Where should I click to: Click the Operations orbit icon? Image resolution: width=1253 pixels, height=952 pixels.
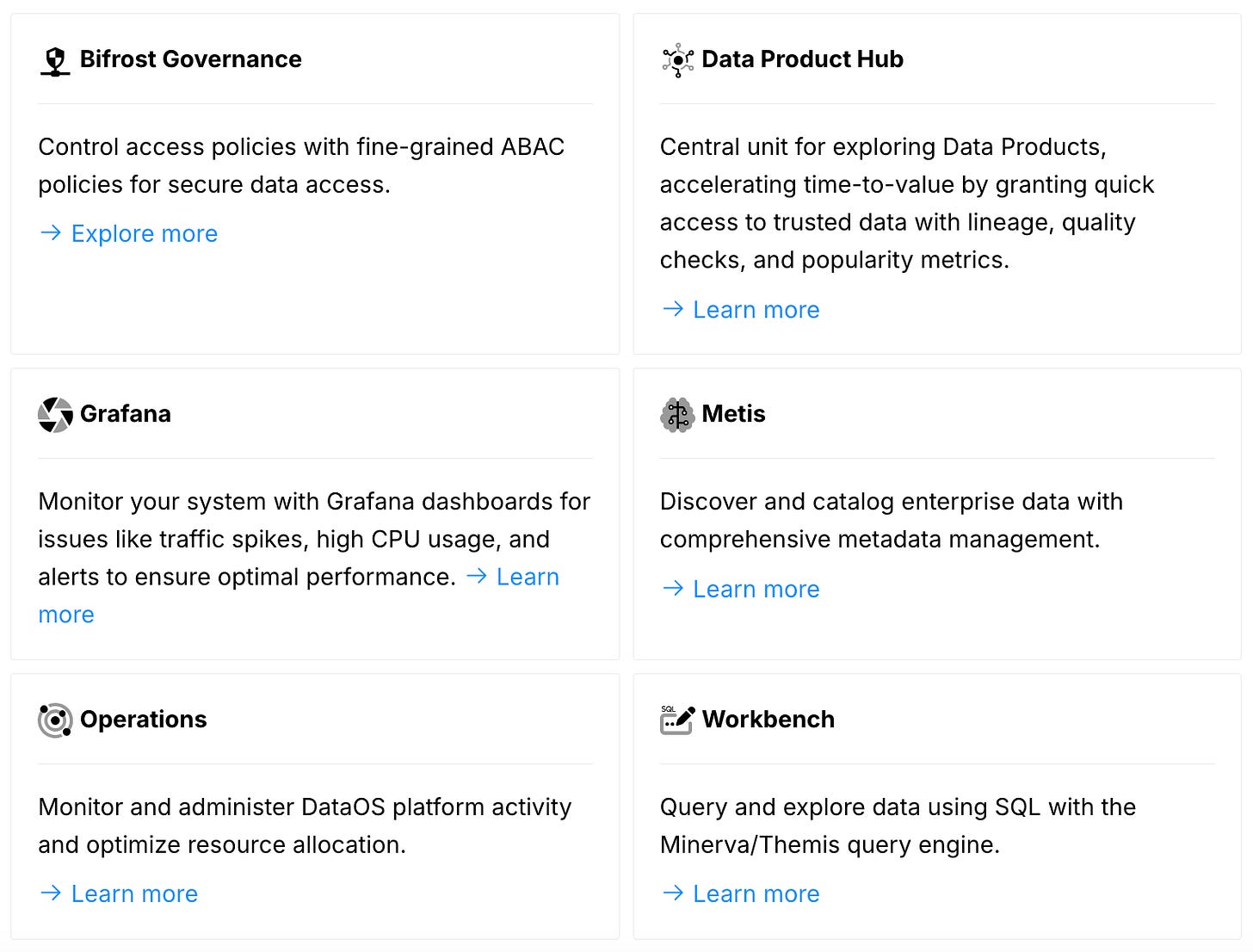tap(55, 720)
